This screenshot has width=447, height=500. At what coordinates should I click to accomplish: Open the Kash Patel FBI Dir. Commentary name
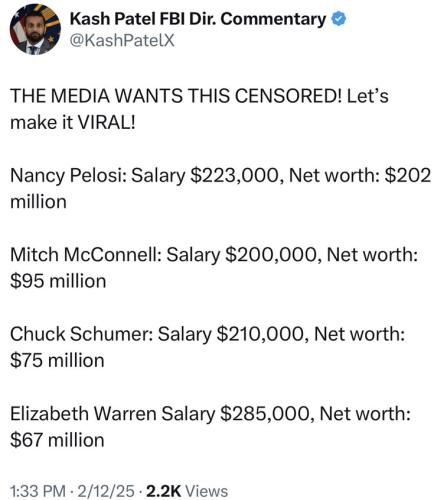coord(198,19)
